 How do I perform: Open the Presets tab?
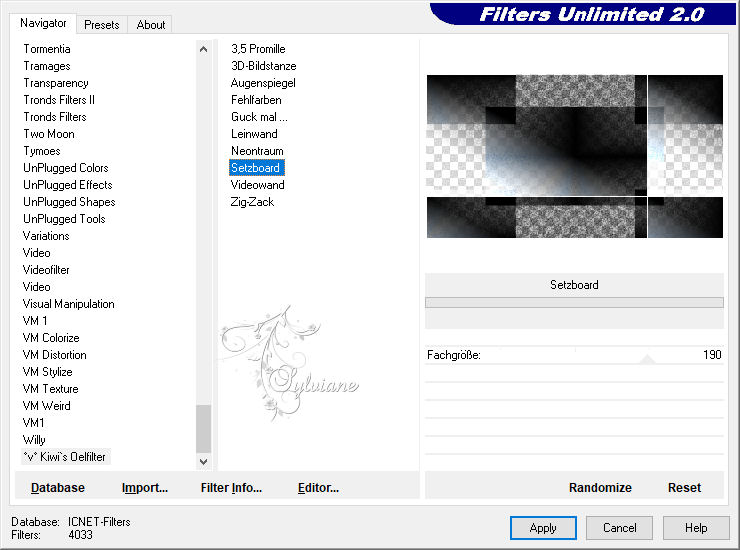tap(101, 25)
